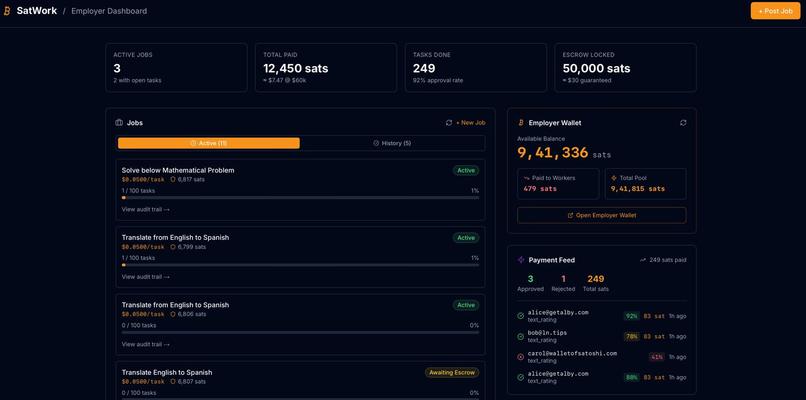
Task: Click the 41% rating badge for carol
Action: [656, 357]
